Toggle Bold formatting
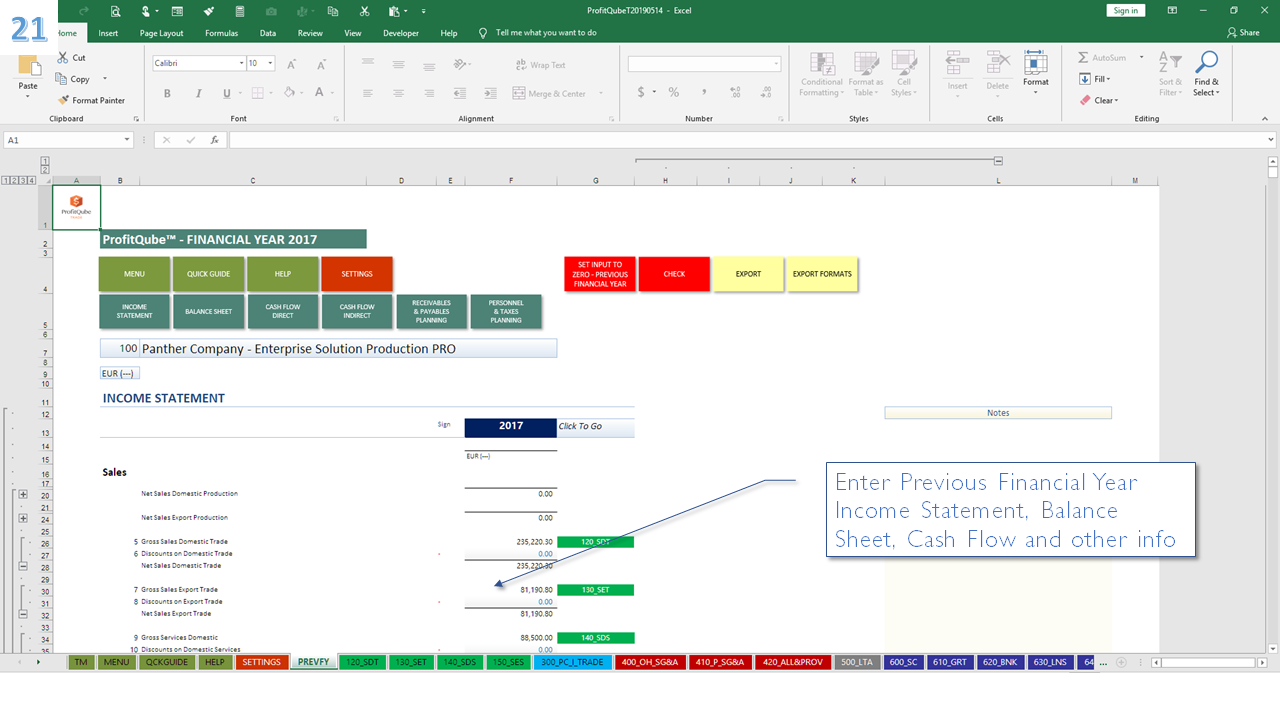Image resolution: width=1280 pixels, height=720 pixels. [167, 93]
